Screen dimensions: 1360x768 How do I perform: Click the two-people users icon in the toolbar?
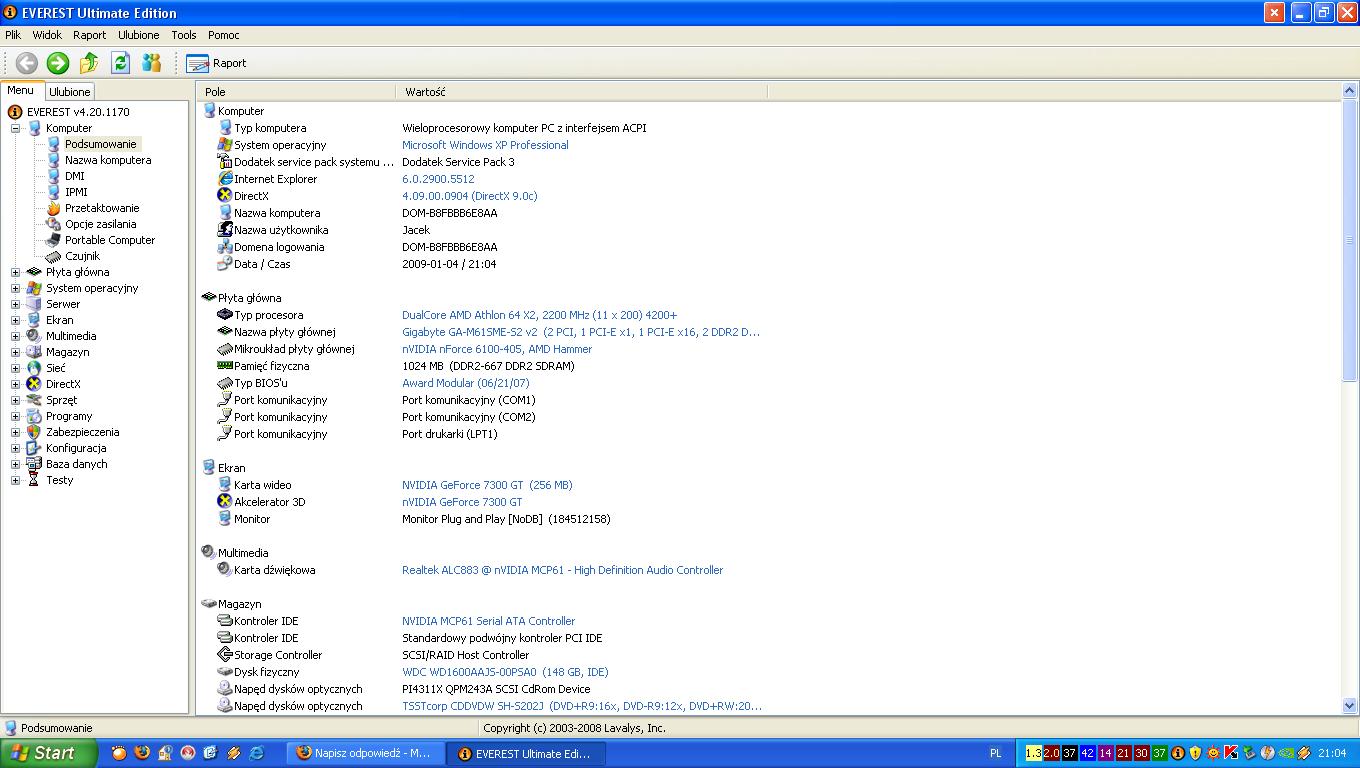(x=152, y=63)
